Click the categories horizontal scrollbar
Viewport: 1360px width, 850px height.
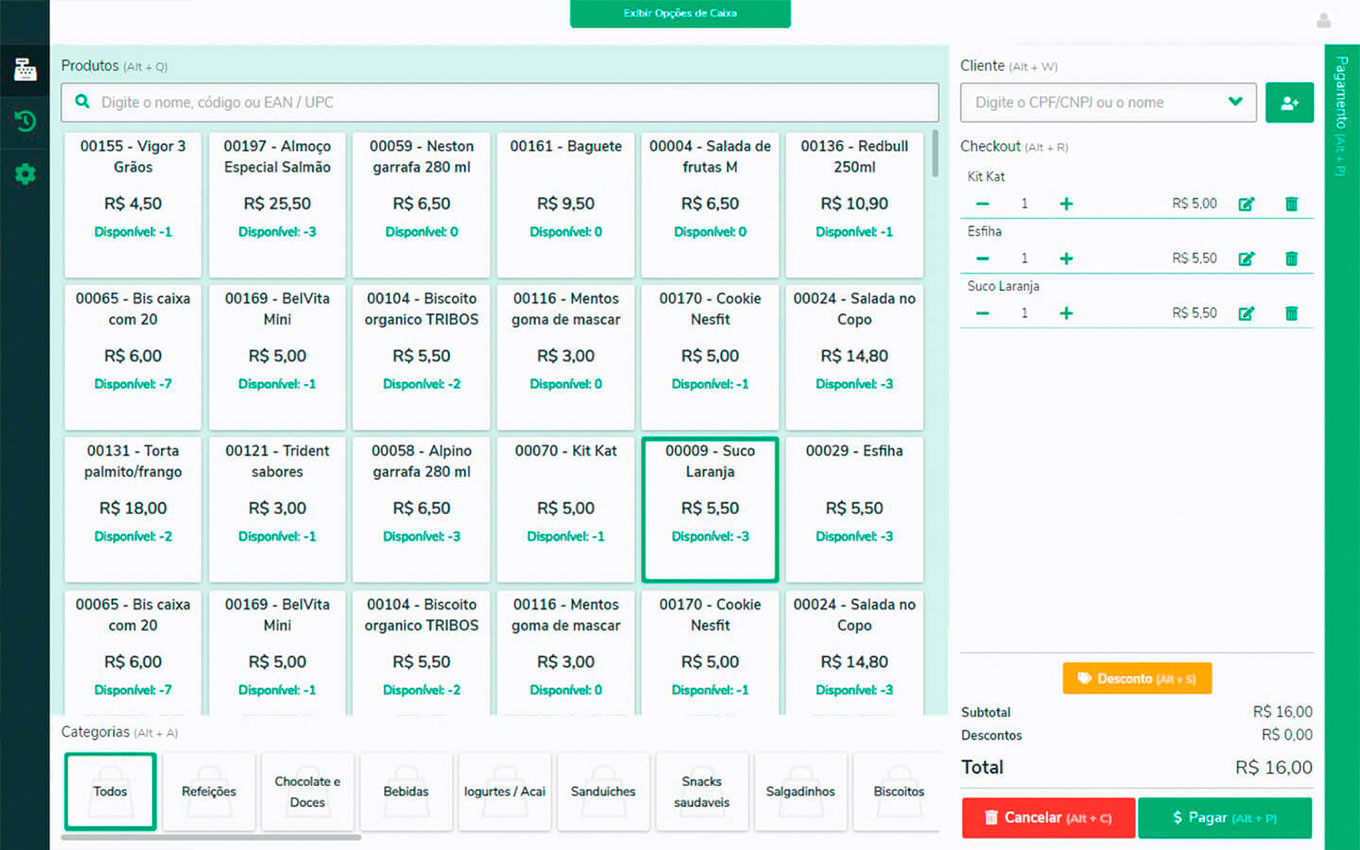210,837
